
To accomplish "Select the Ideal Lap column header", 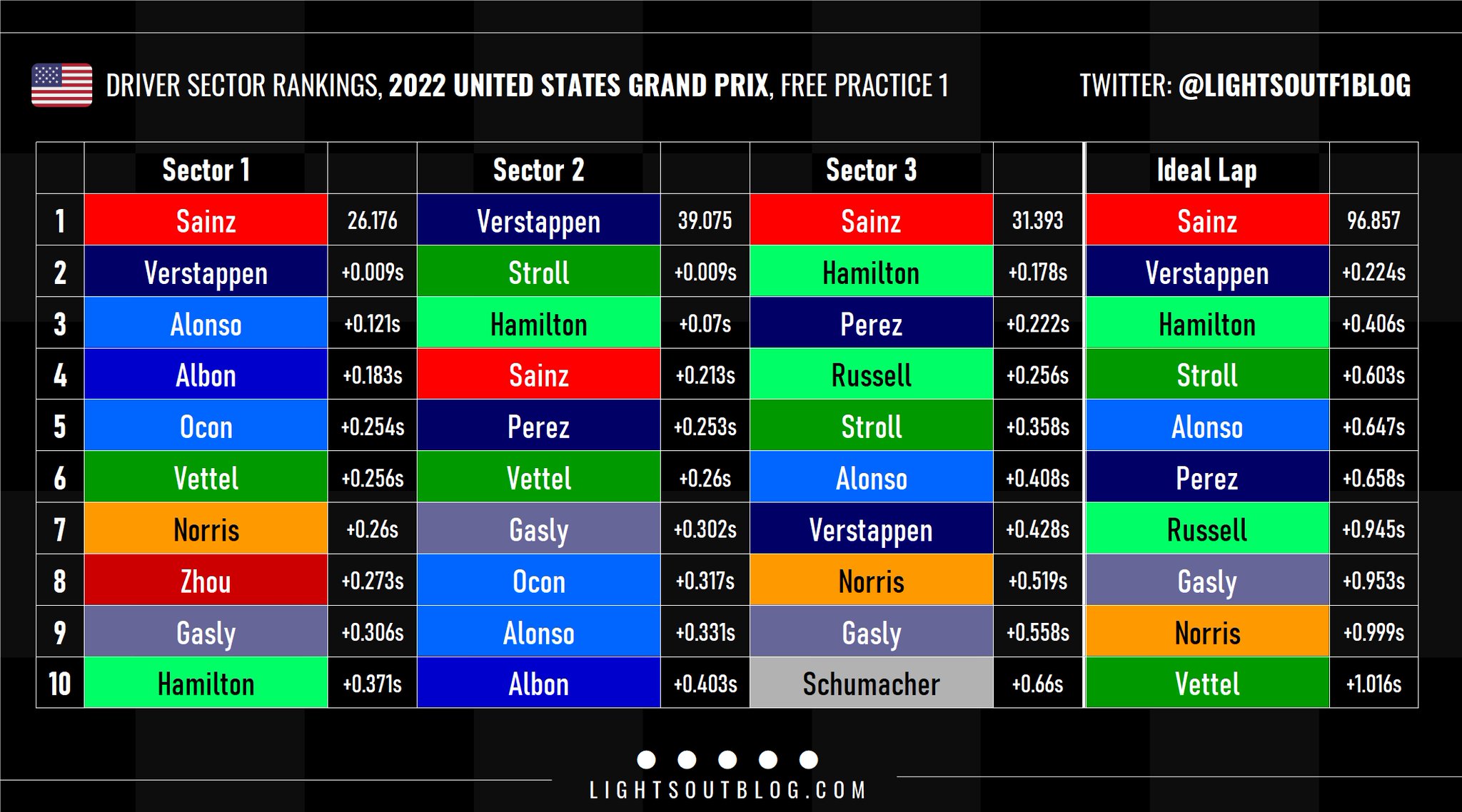I will [x=1206, y=170].
